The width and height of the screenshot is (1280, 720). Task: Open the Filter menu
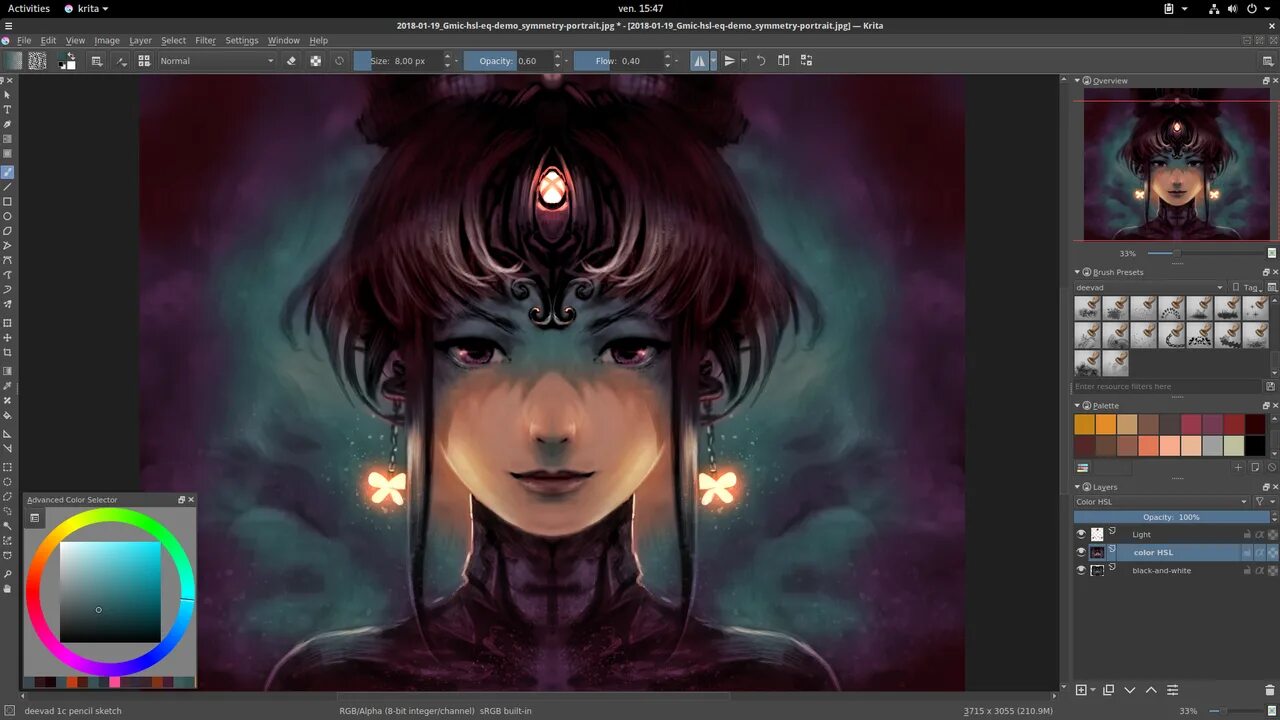(x=205, y=41)
